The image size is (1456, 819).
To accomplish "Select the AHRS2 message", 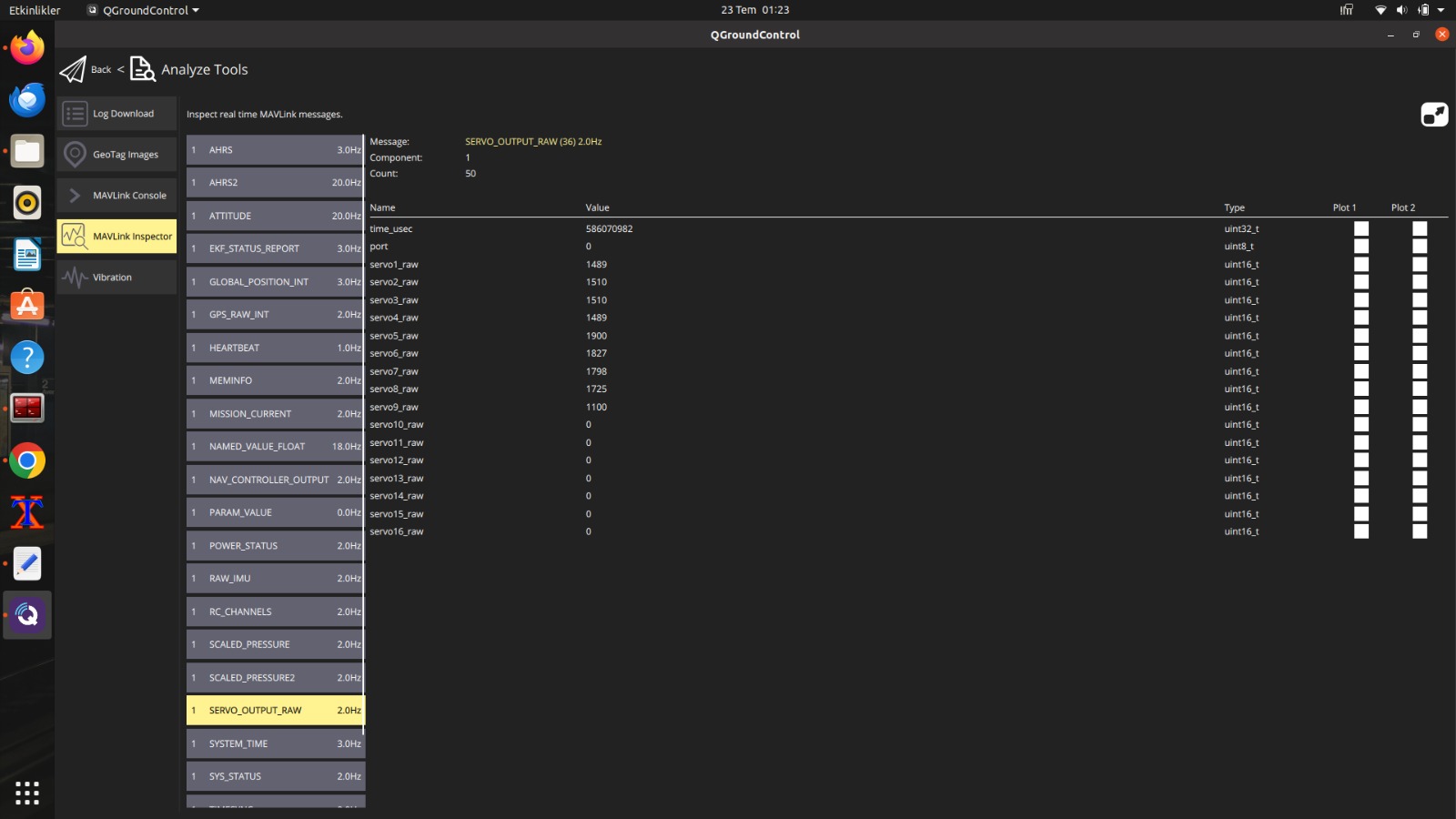I will point(274,183).
